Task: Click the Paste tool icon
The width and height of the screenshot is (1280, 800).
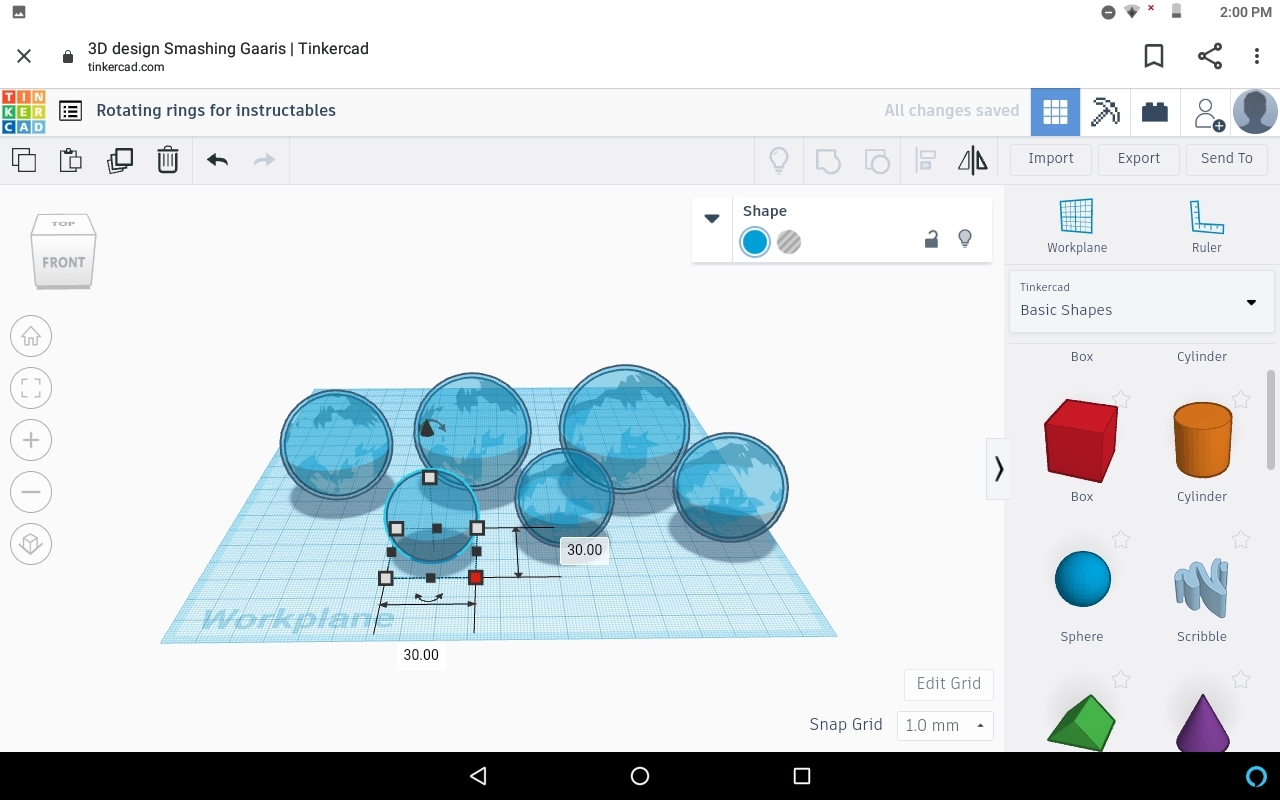Action: pos(71,160)
